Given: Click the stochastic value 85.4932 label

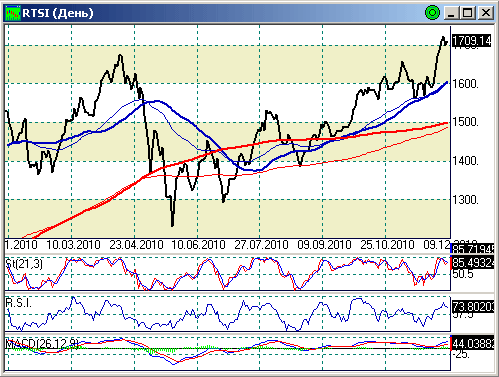Looking at the screenshot, I should click(x=473, y=263).
